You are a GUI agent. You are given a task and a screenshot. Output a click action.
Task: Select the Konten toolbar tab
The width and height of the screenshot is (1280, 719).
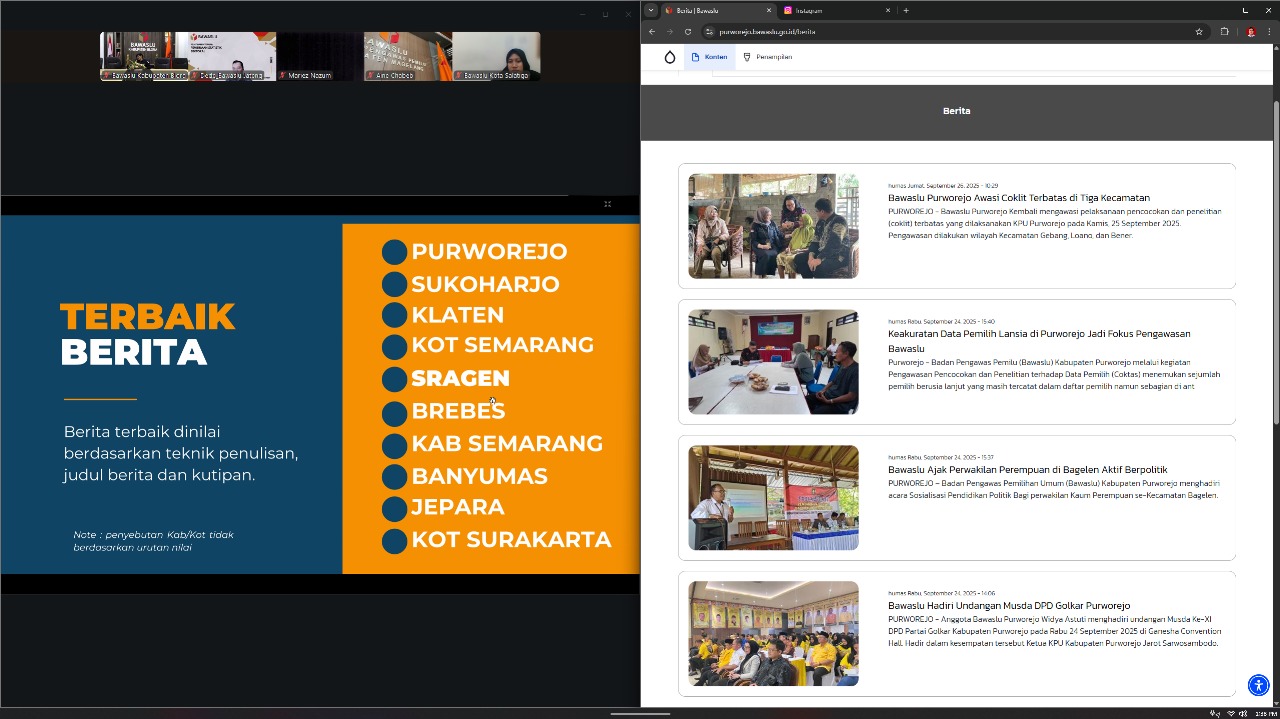710,57
